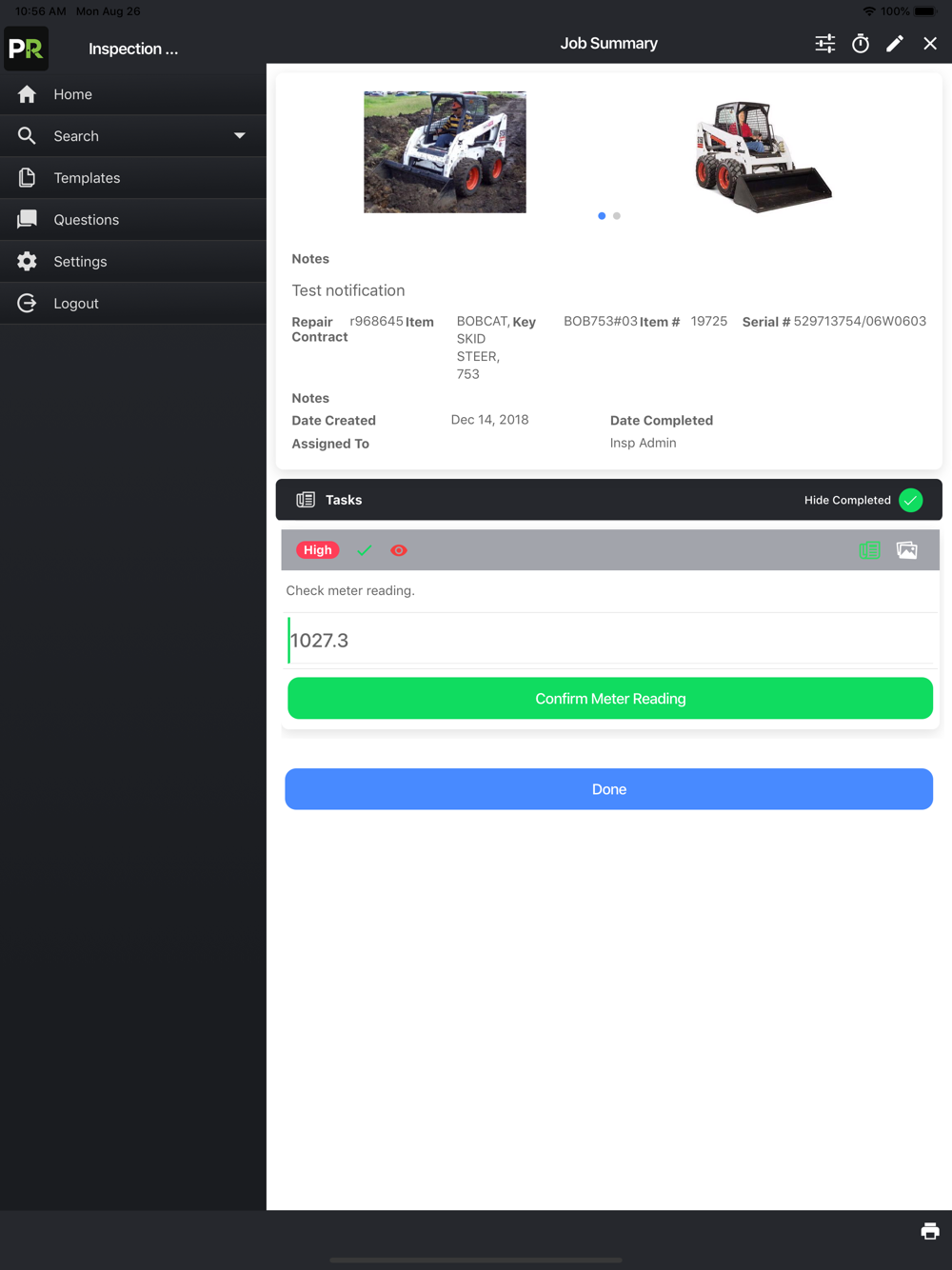Tap the PR app logo
The height and width of the screenshot is (1270, 952).
27,49
